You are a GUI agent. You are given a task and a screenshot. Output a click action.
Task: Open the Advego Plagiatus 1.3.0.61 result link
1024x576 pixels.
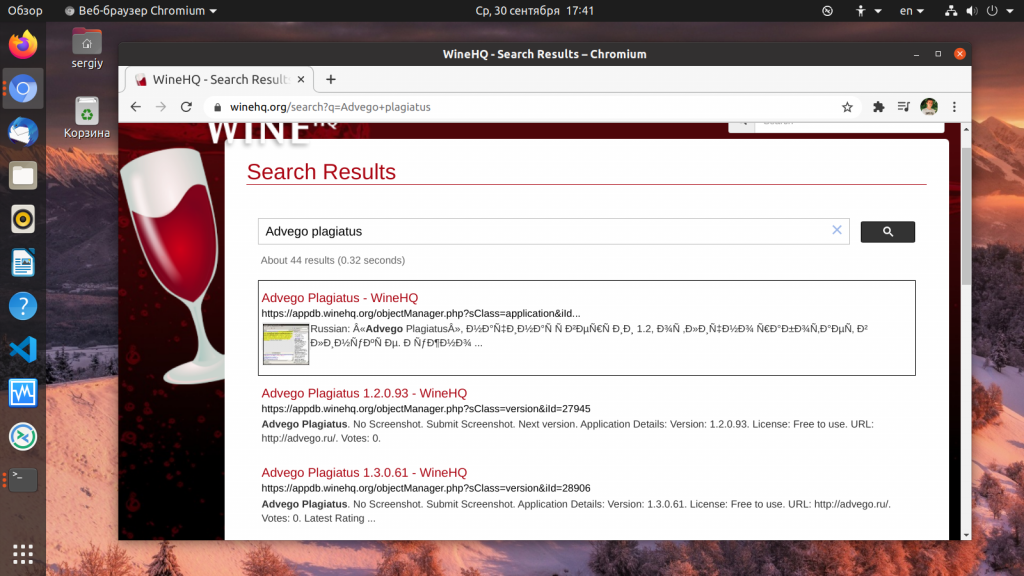click(x=364, y=472)
